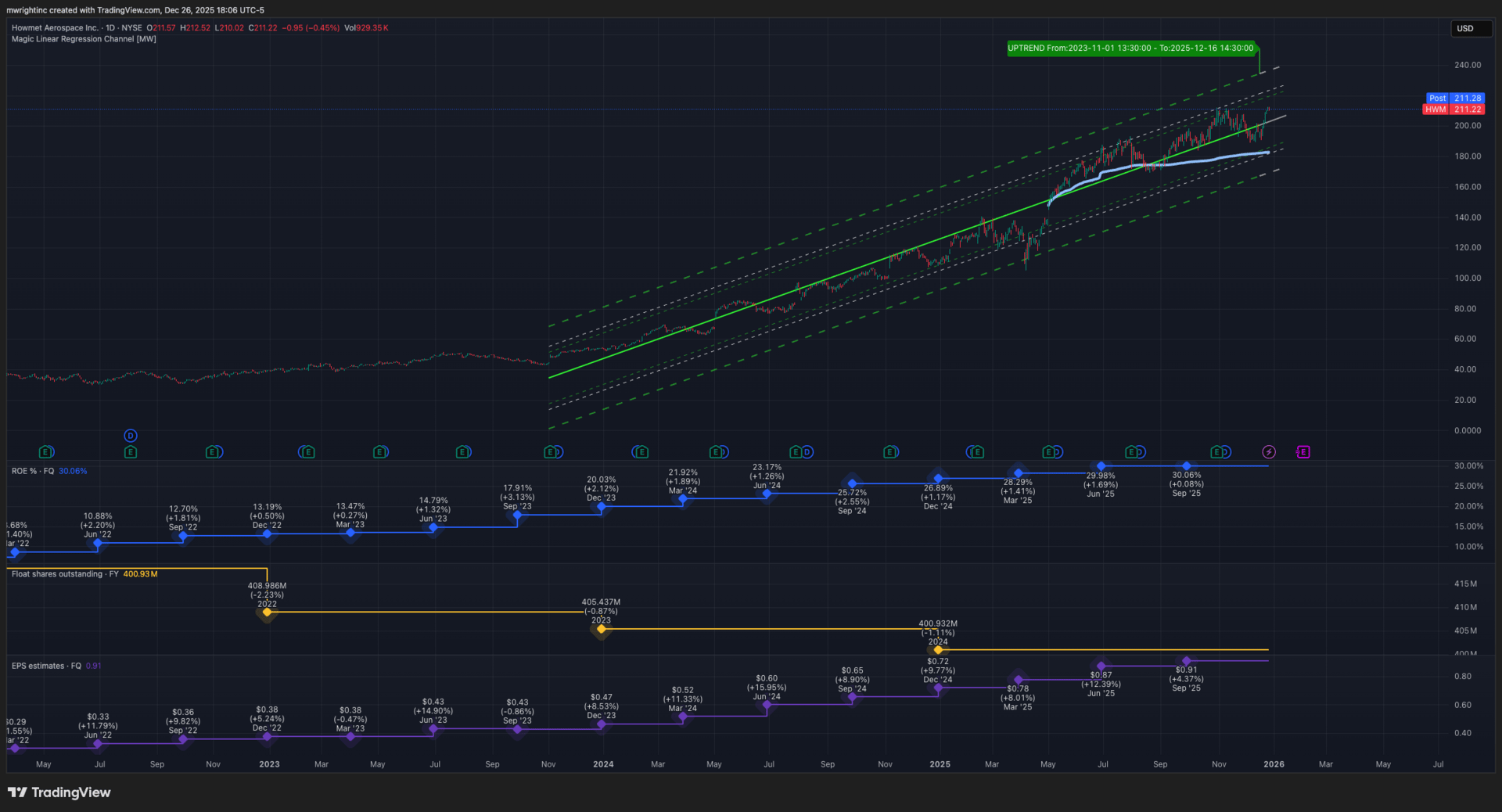
Task: Click the green UPTREND date range label
Action: click(x=1130, y=49)
